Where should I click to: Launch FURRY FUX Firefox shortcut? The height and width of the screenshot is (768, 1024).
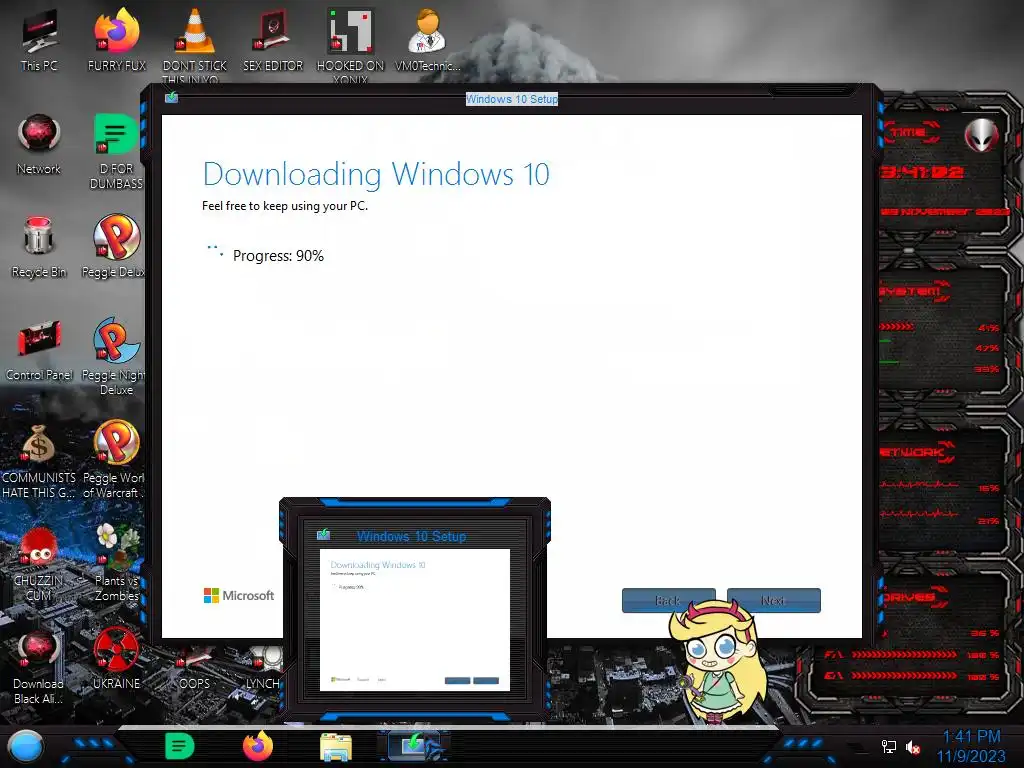[117, 40]
